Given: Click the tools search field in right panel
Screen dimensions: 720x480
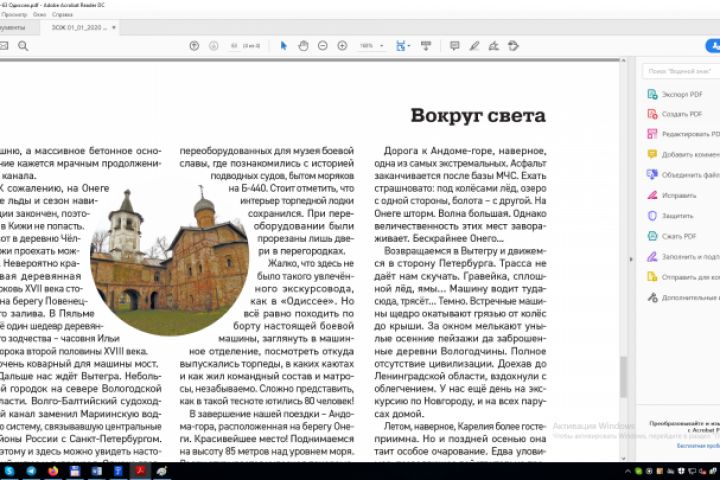Looking at the screenshot, I should click(x=681, y=71).
